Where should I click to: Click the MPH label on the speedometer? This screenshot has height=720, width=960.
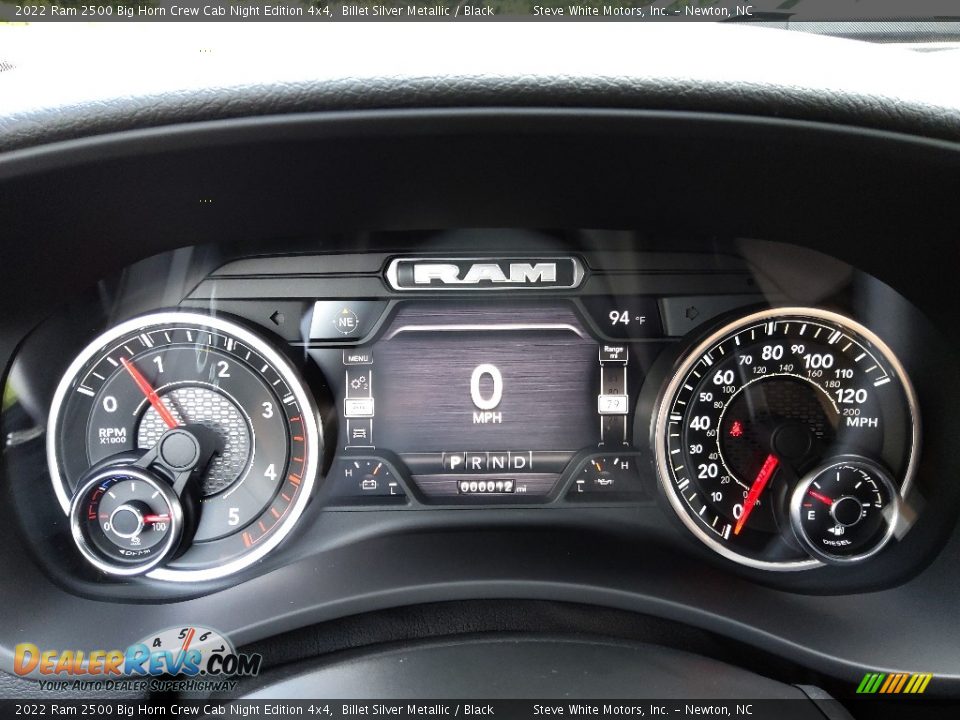862,422
